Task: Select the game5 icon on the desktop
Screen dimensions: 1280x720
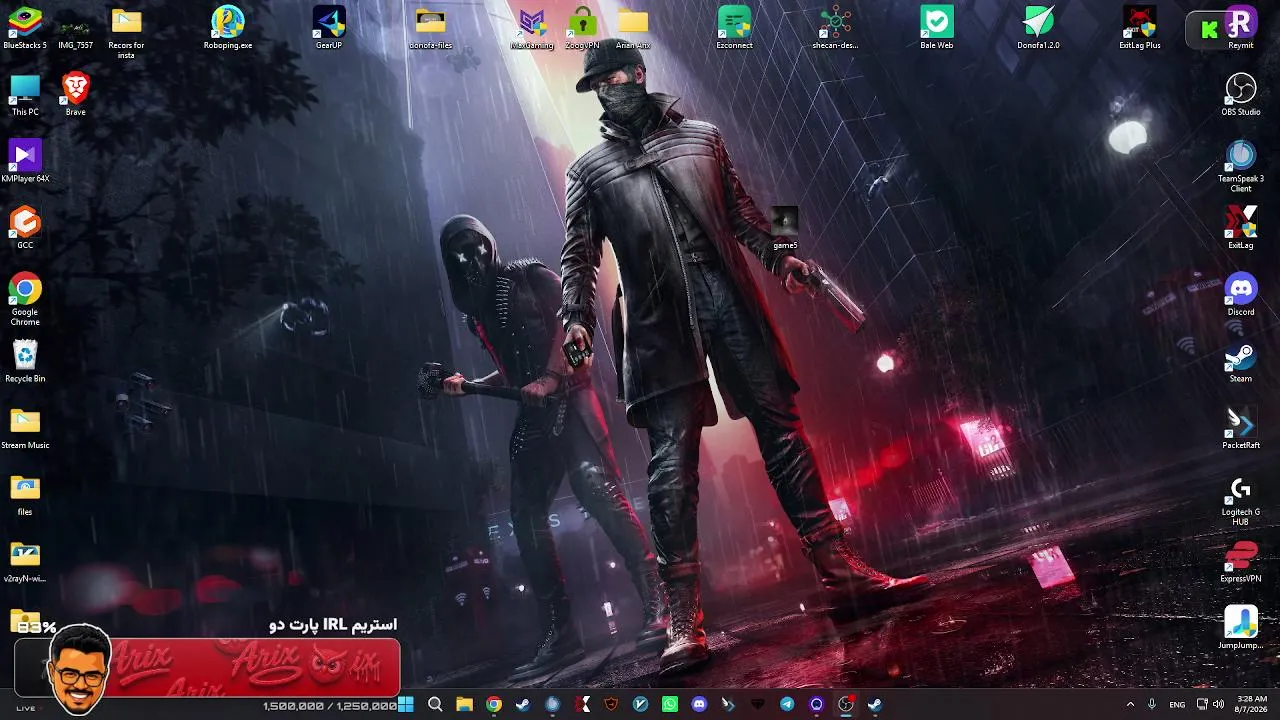Action: click(785, 229)
